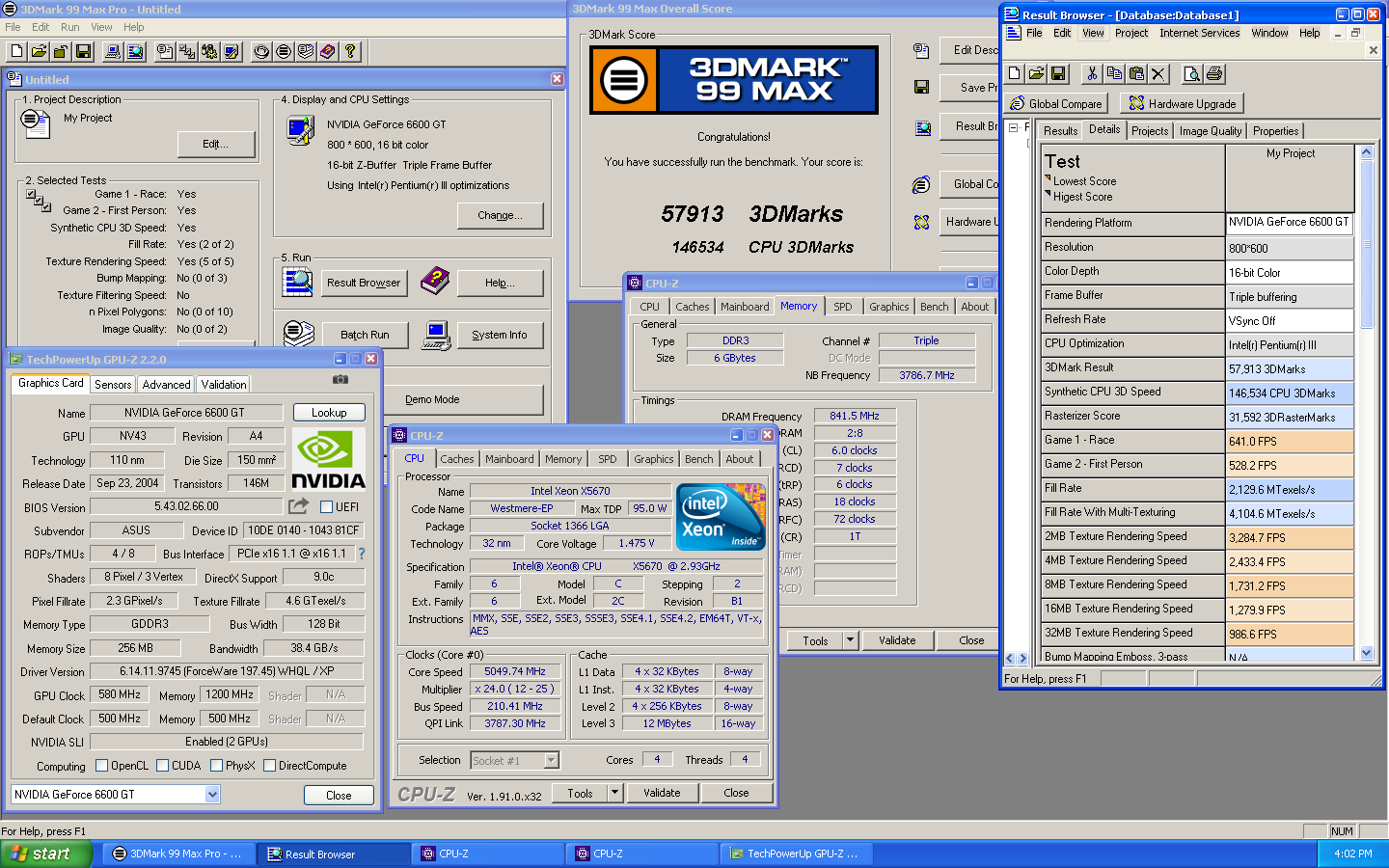Click Lookup button in GPU-Z
Image resolution: width=1389 pixels, height=868 pixels.
point(329,413)
